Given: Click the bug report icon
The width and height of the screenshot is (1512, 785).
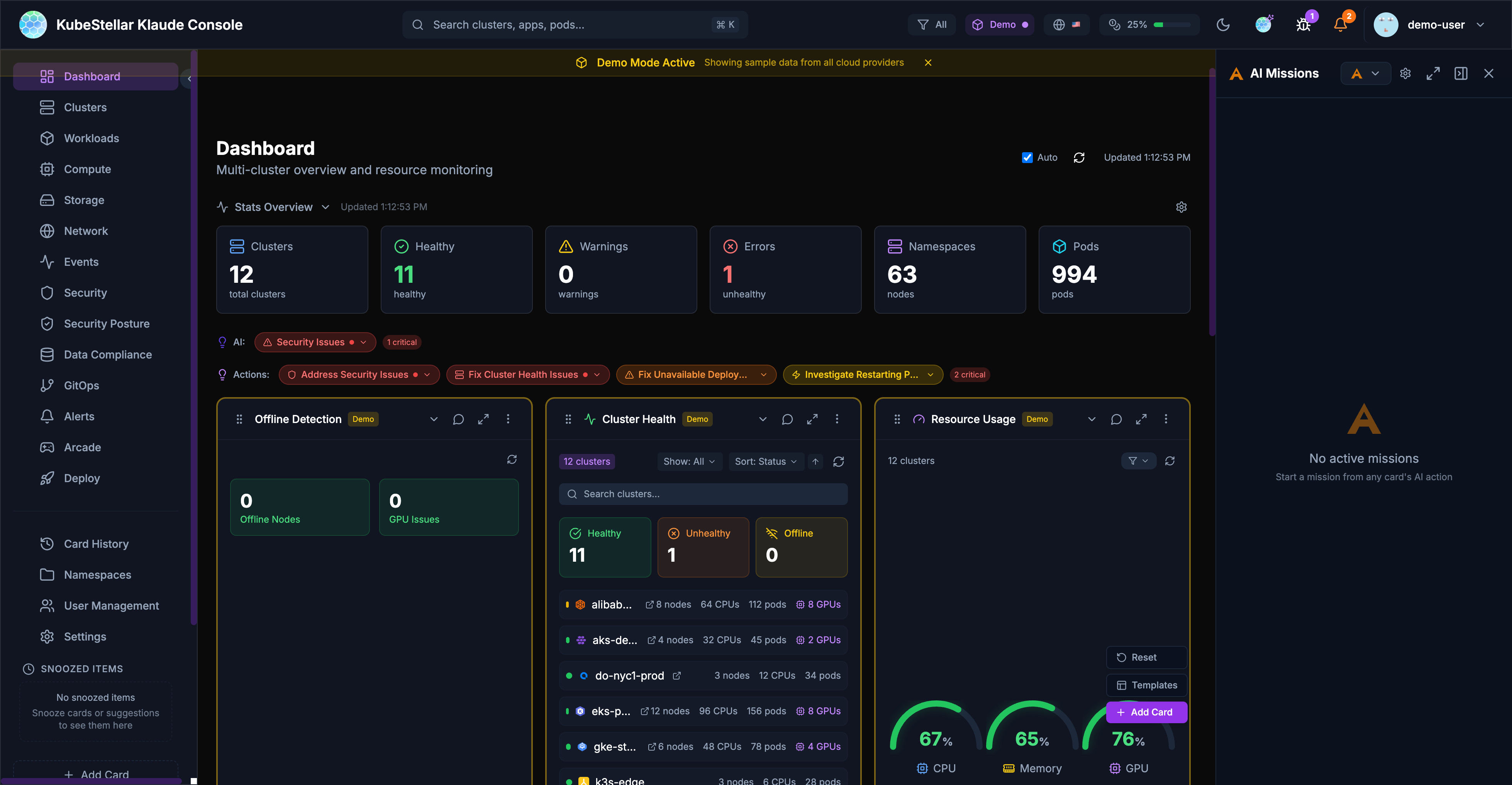Looking at the screenshot, I should pos(1303,25).
